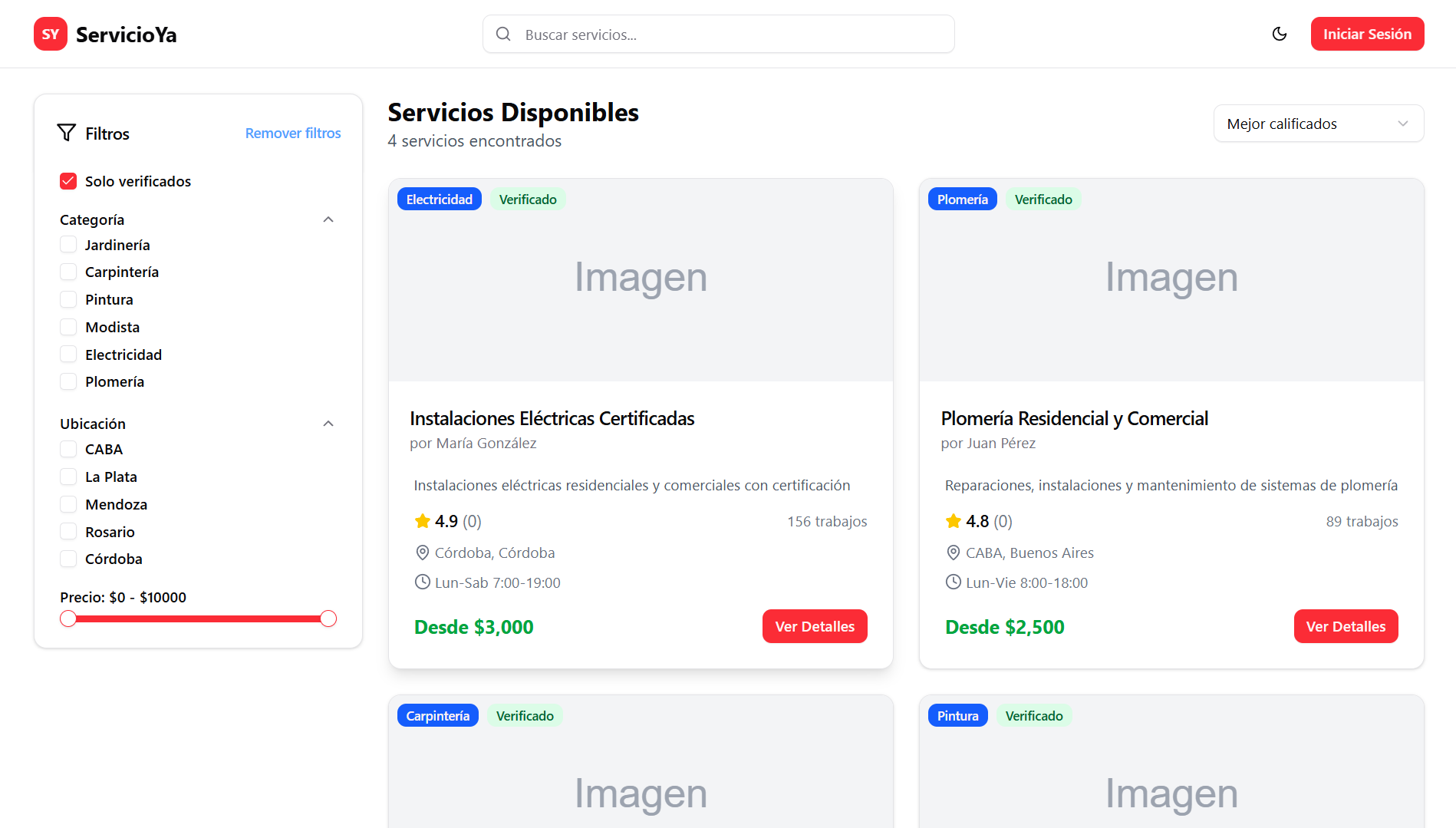The height and width of the screenshot is (828, 1456).
Task: Filter by La Plata location
Action: tap(68, 477)
